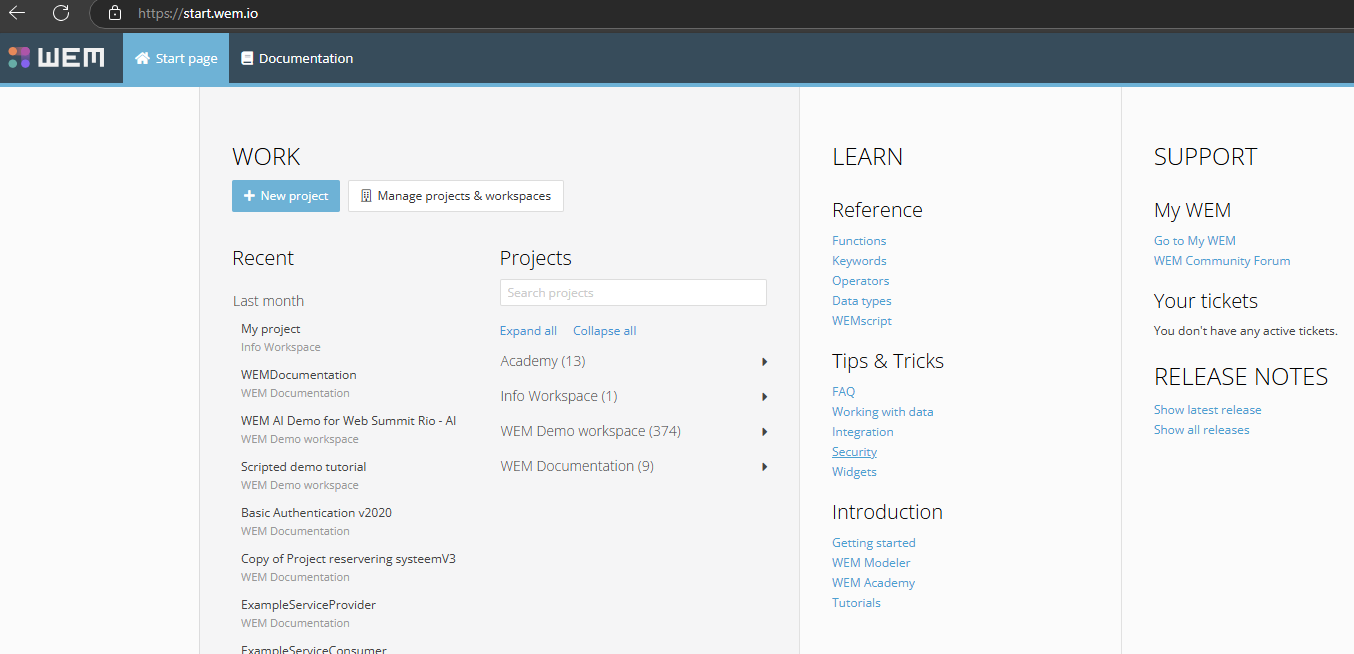1354x654 pixels.
Task: Open the Documentation tab
Action: point(296,59)
